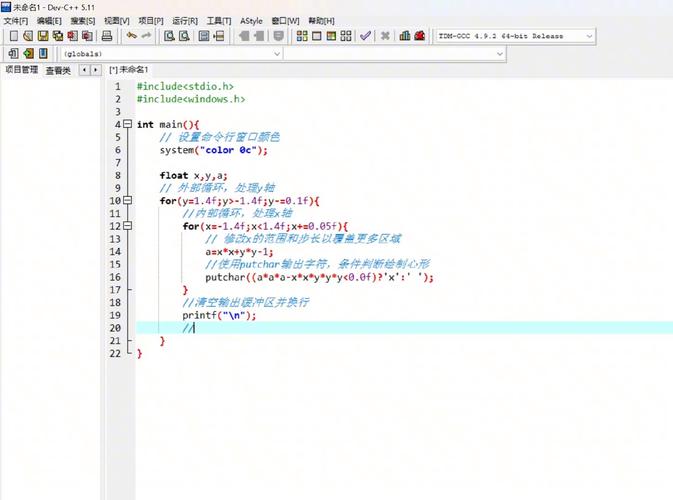Click the Save file icon

tap(43, 36)
